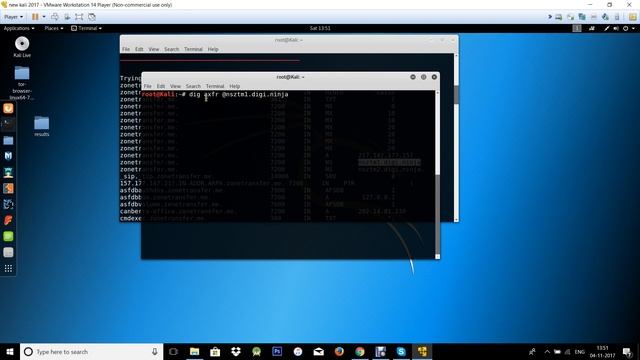This screenshot has width=640, height=360.
Task: Open Help menu in front terminal
Action: click(235, 86)
